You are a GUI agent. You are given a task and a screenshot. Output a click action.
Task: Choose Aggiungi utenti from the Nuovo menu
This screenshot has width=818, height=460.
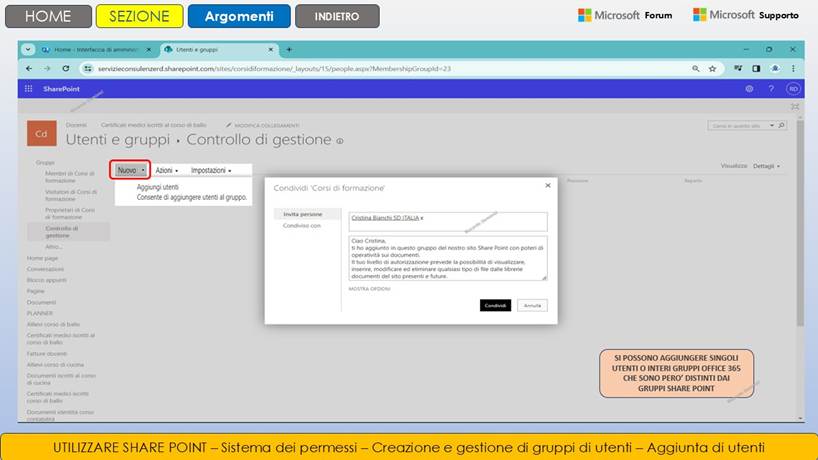(158, 187)
